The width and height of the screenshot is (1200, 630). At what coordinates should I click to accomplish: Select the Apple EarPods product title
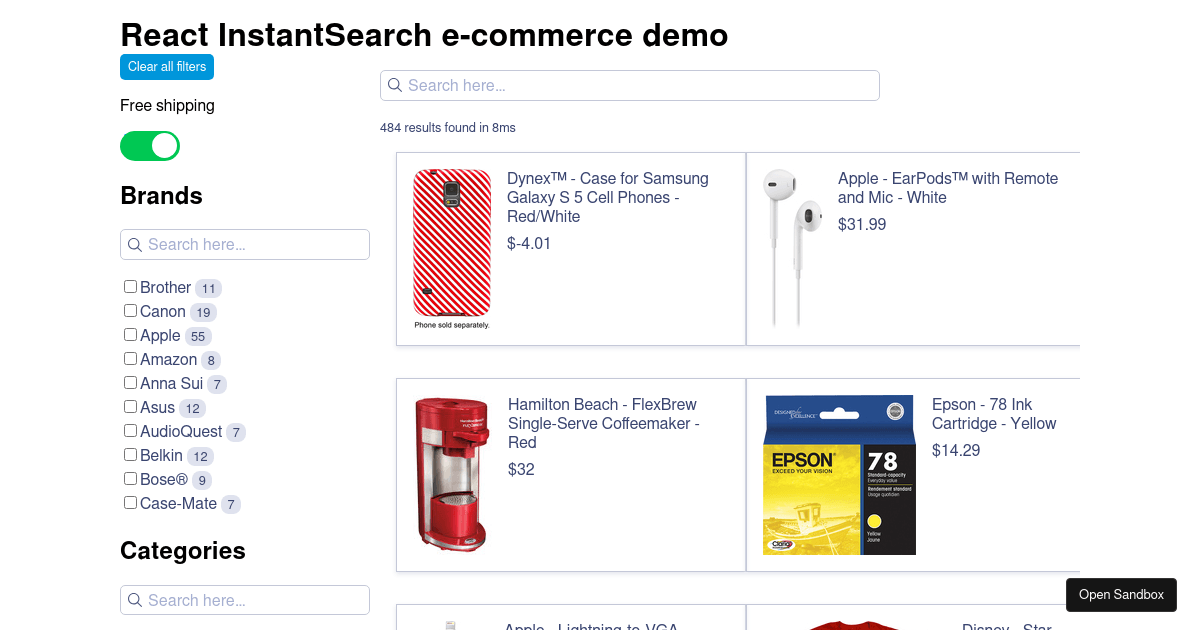(x=947, y=188)
